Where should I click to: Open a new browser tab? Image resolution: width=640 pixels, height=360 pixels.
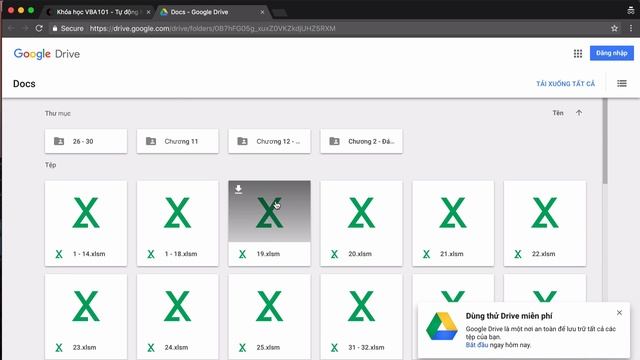click(280, 13)
